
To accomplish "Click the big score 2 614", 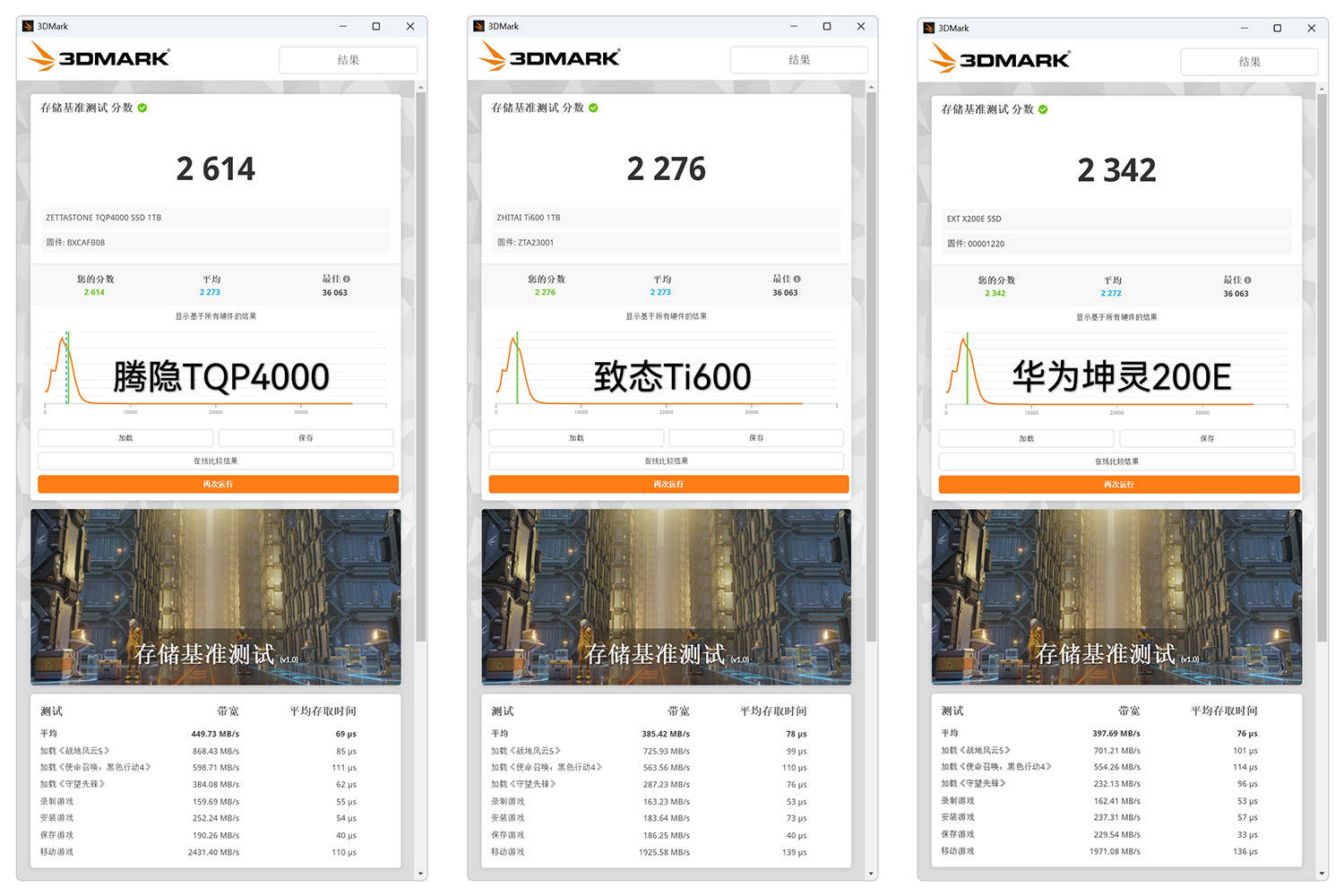I will click(216, 168).
